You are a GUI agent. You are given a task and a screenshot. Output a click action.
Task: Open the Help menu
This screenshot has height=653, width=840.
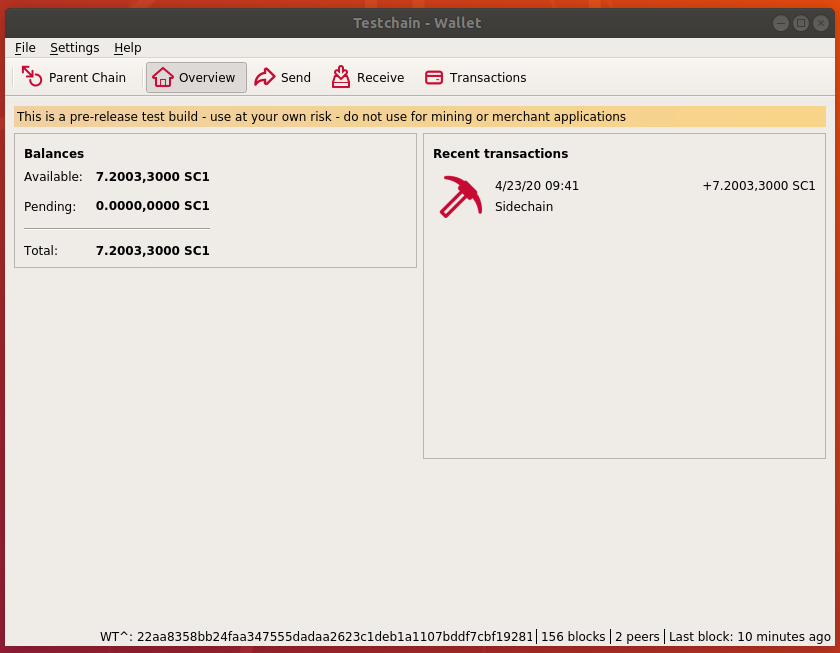[128, 48]
